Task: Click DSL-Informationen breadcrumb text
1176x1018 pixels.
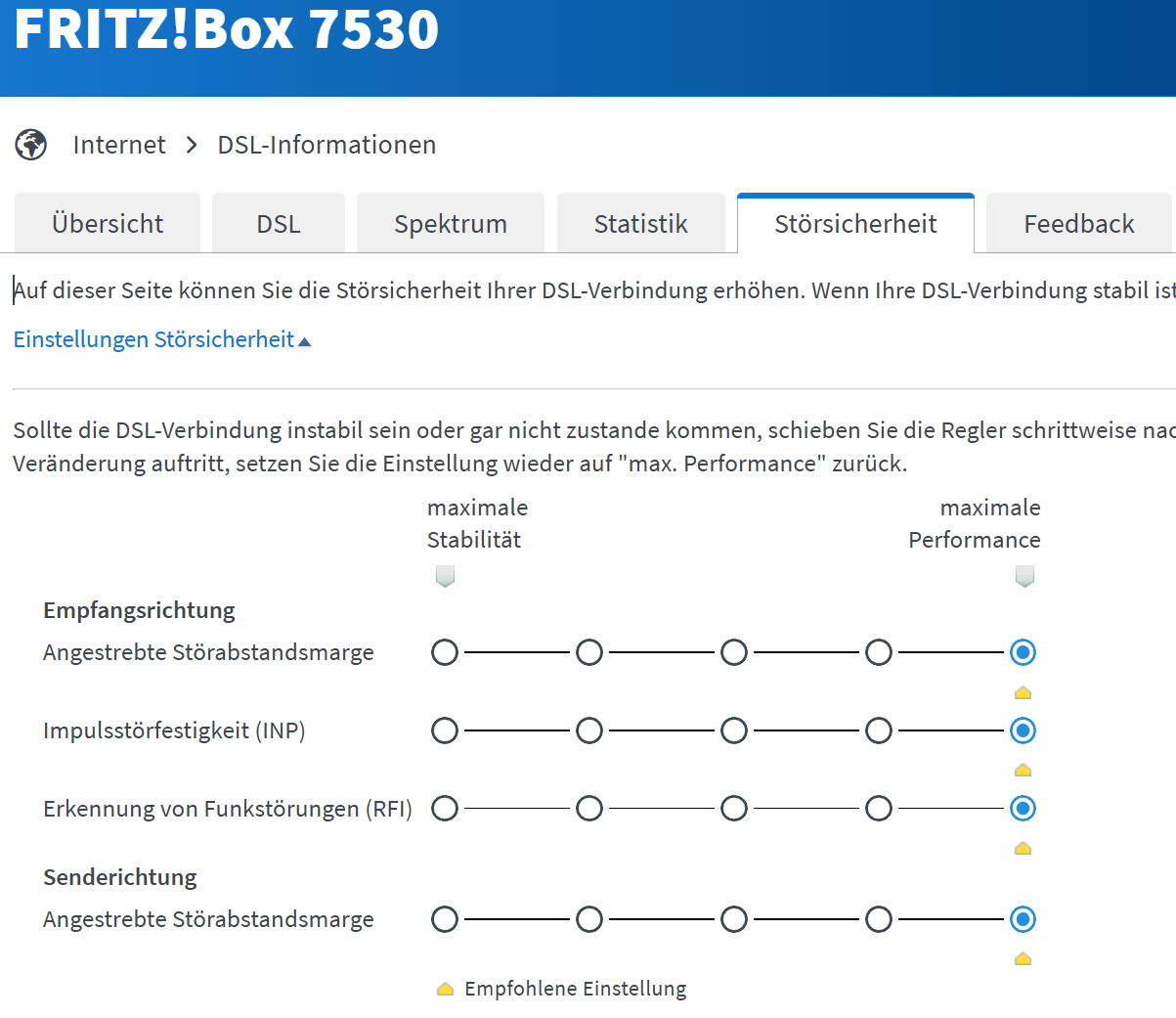Action: coord(327,145)
